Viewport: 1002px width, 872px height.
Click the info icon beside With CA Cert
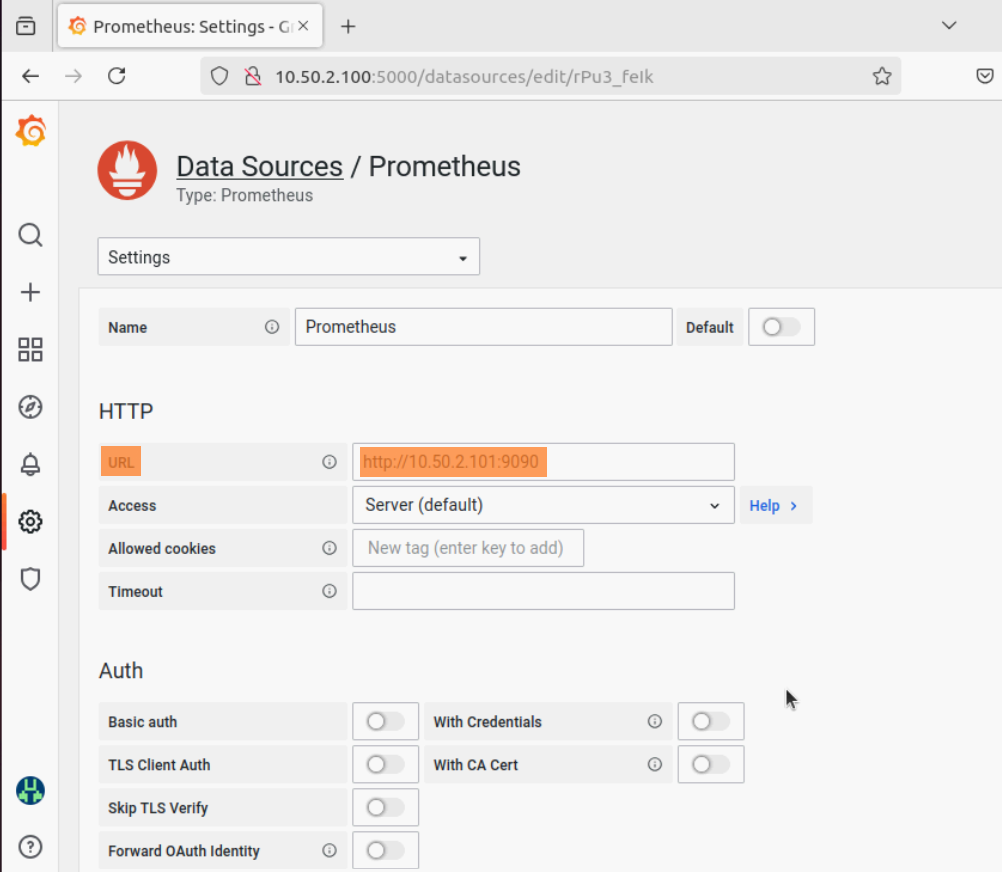pyautogui.click(x=654, y=764)
